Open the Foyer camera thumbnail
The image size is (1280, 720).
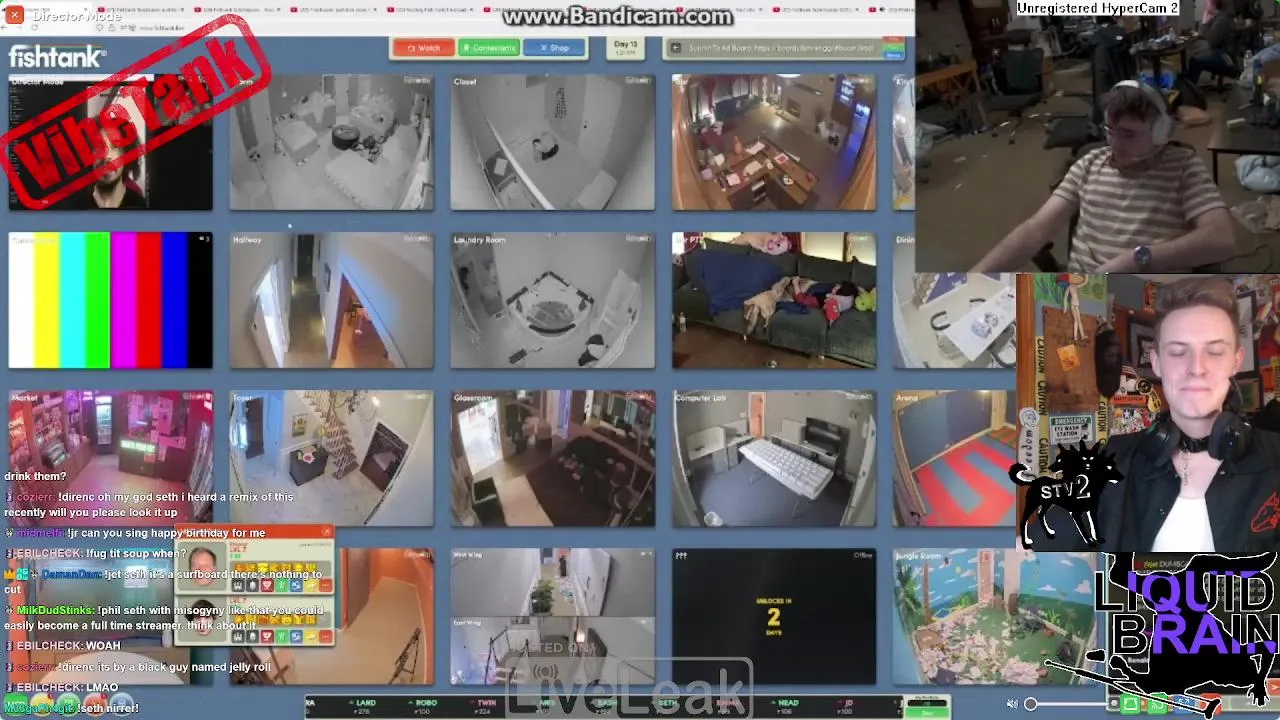pyautogui.click(x=331, y=458)
